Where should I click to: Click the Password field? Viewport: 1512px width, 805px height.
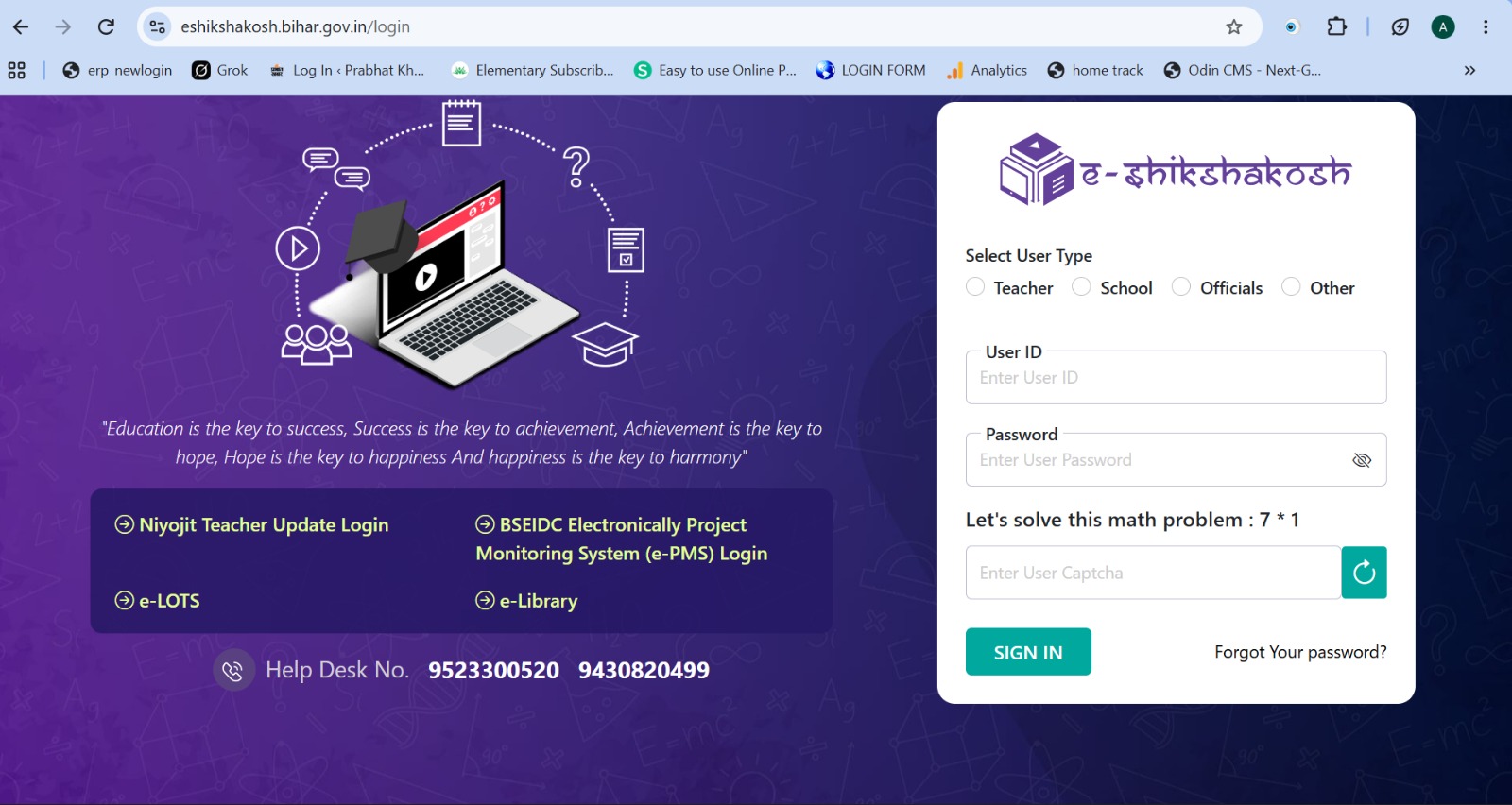1176,459
